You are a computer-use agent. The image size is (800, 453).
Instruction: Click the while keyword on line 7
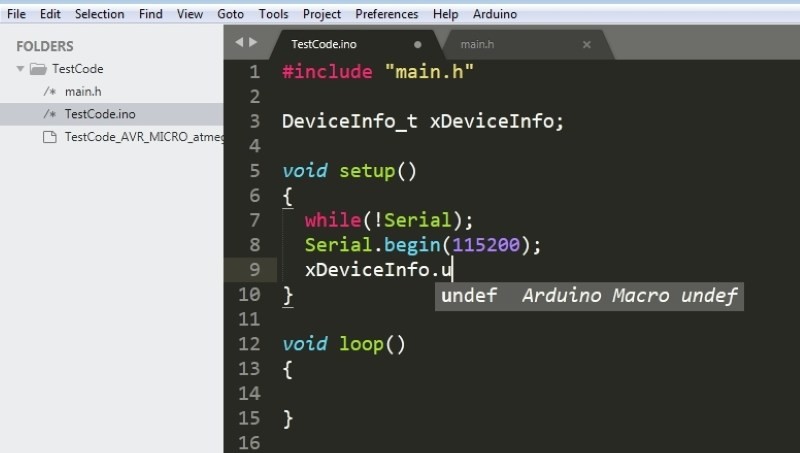[333, 220]
